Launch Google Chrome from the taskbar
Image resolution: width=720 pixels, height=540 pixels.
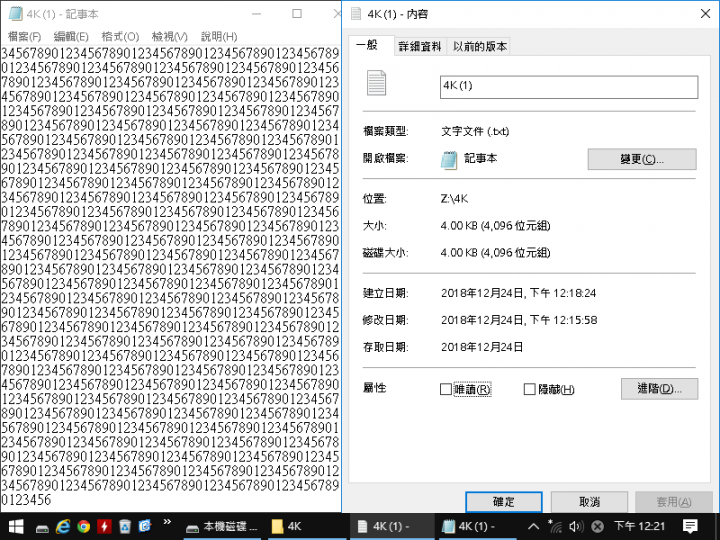pyautogui.click(x=84, y=526)
